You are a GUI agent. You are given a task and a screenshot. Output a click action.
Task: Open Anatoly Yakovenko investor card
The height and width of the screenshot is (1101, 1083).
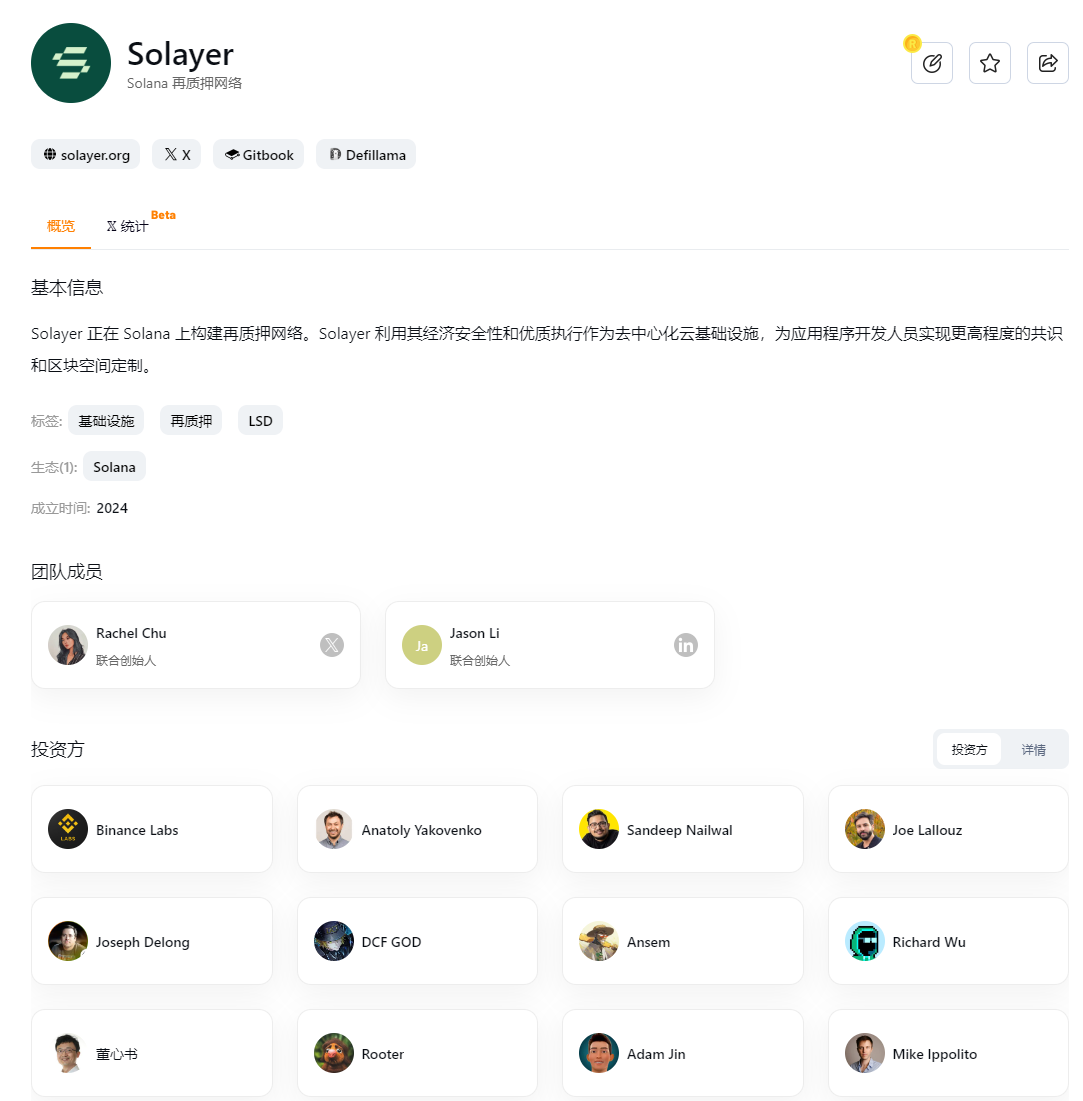coord(417,829)
